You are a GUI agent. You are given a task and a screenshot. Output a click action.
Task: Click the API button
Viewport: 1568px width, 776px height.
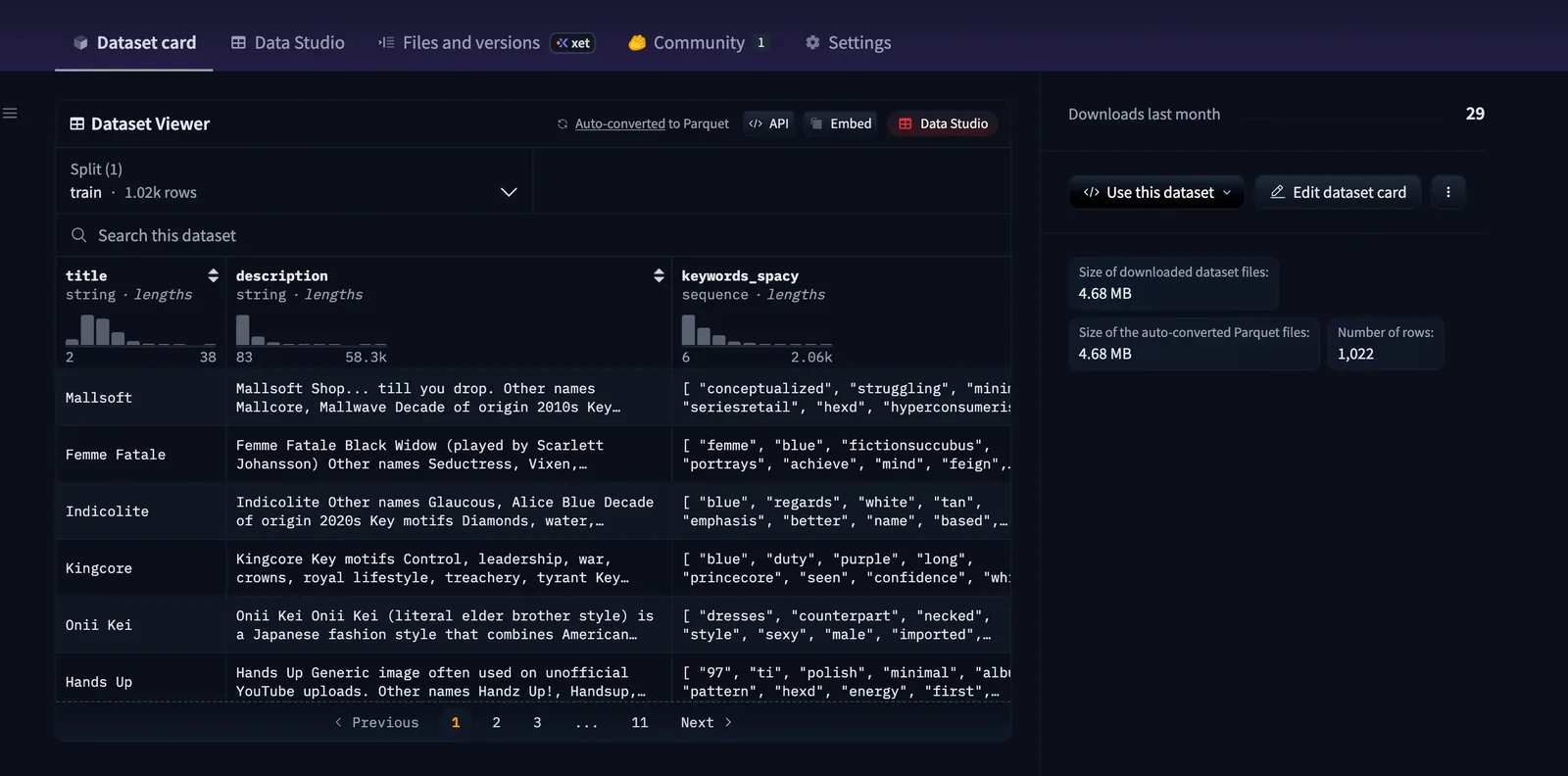pyautogui.click(x=768, y=123)
